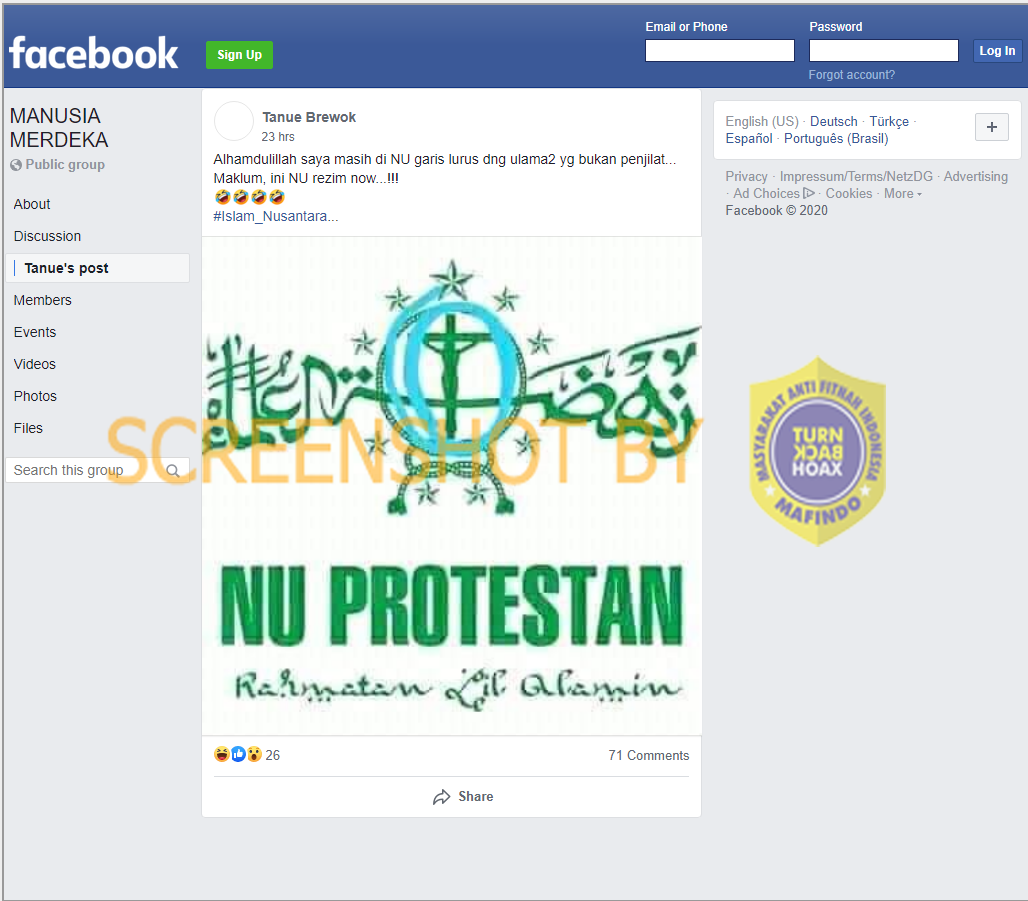The height and width of the screenshot is (901, 1028).
Task: Open the reaction emoji summary showing 26
Action: pyautogui.click(x=247, y=755)
